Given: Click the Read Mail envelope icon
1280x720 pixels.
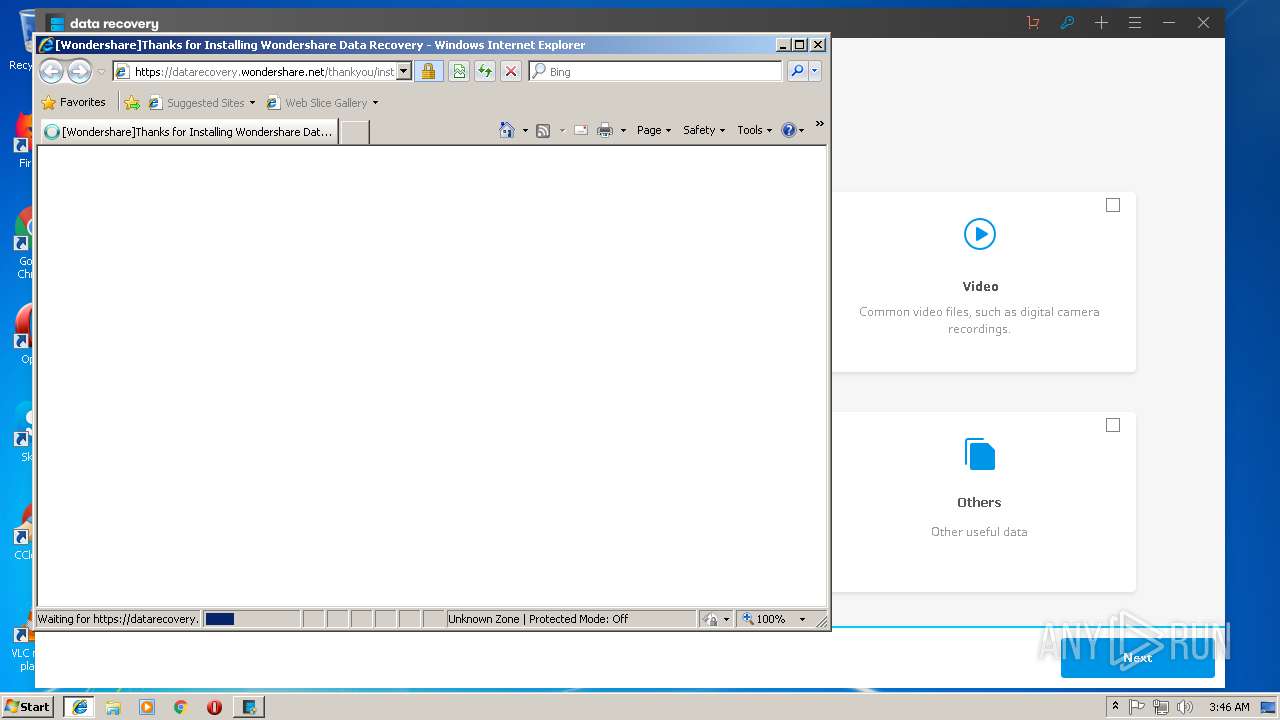Looking at the screenshot, I should coord(580,130).
